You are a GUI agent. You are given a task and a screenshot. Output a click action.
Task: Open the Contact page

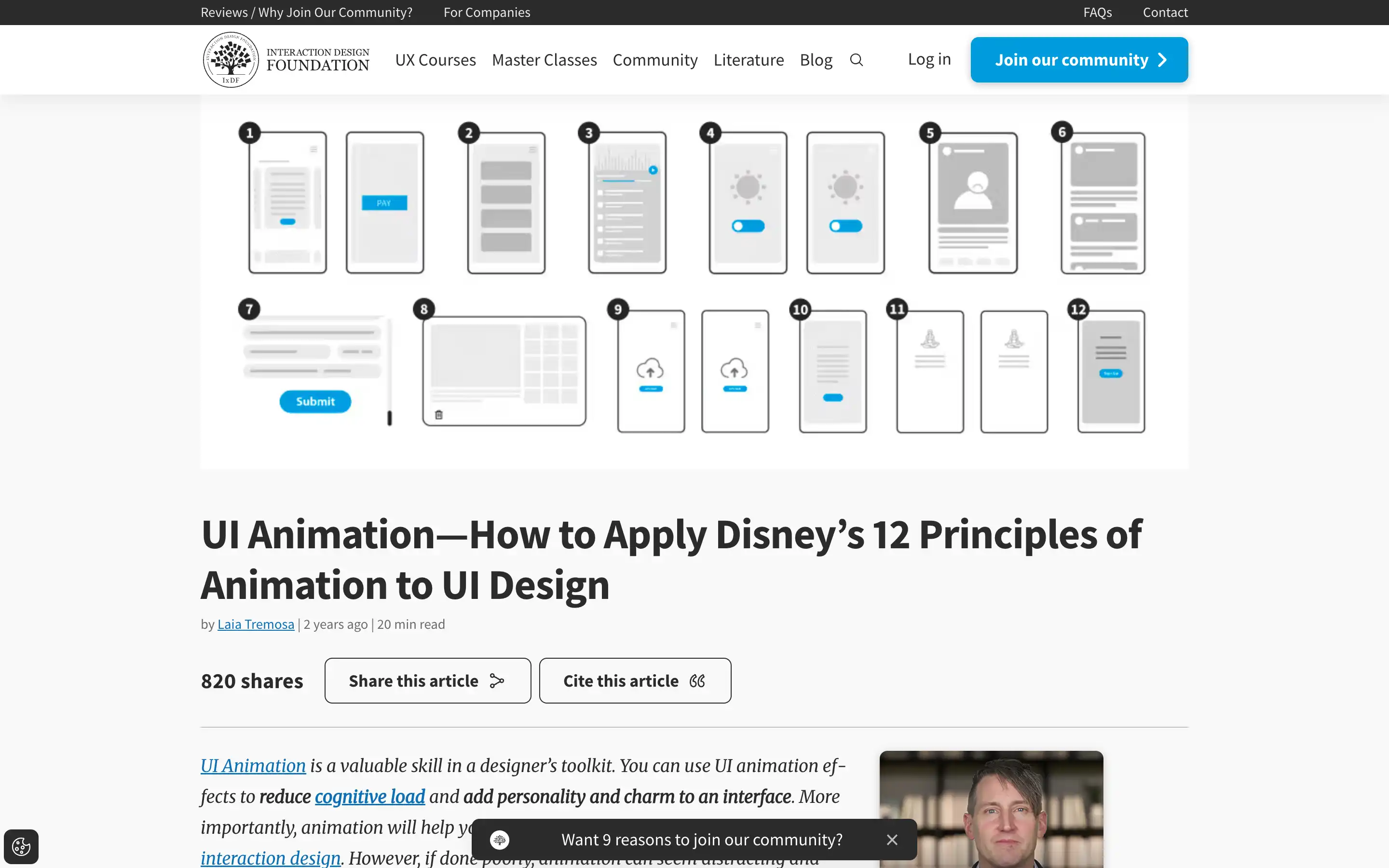click(x=1165, y=12)
